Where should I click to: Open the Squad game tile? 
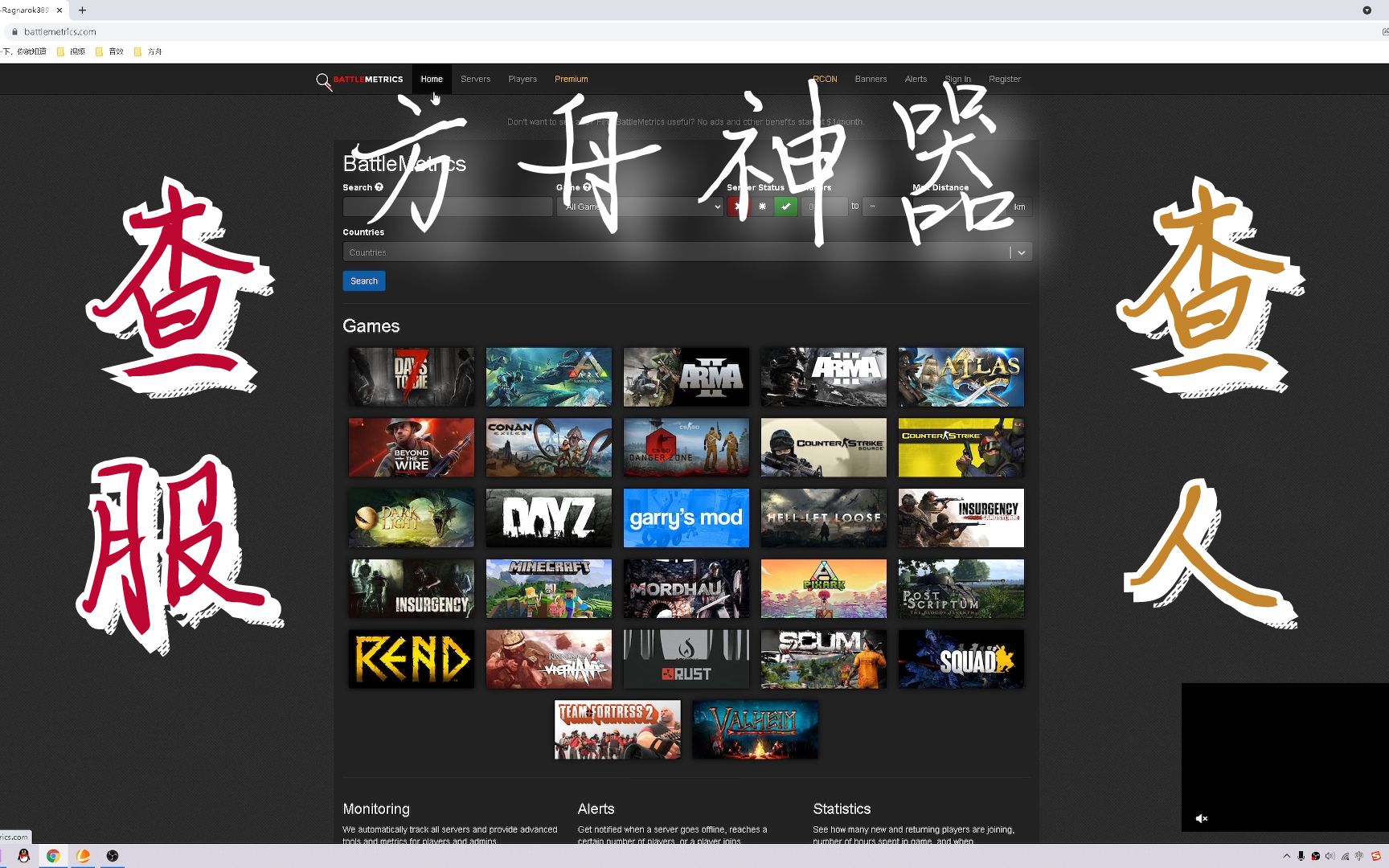click(x=961, y=659)
